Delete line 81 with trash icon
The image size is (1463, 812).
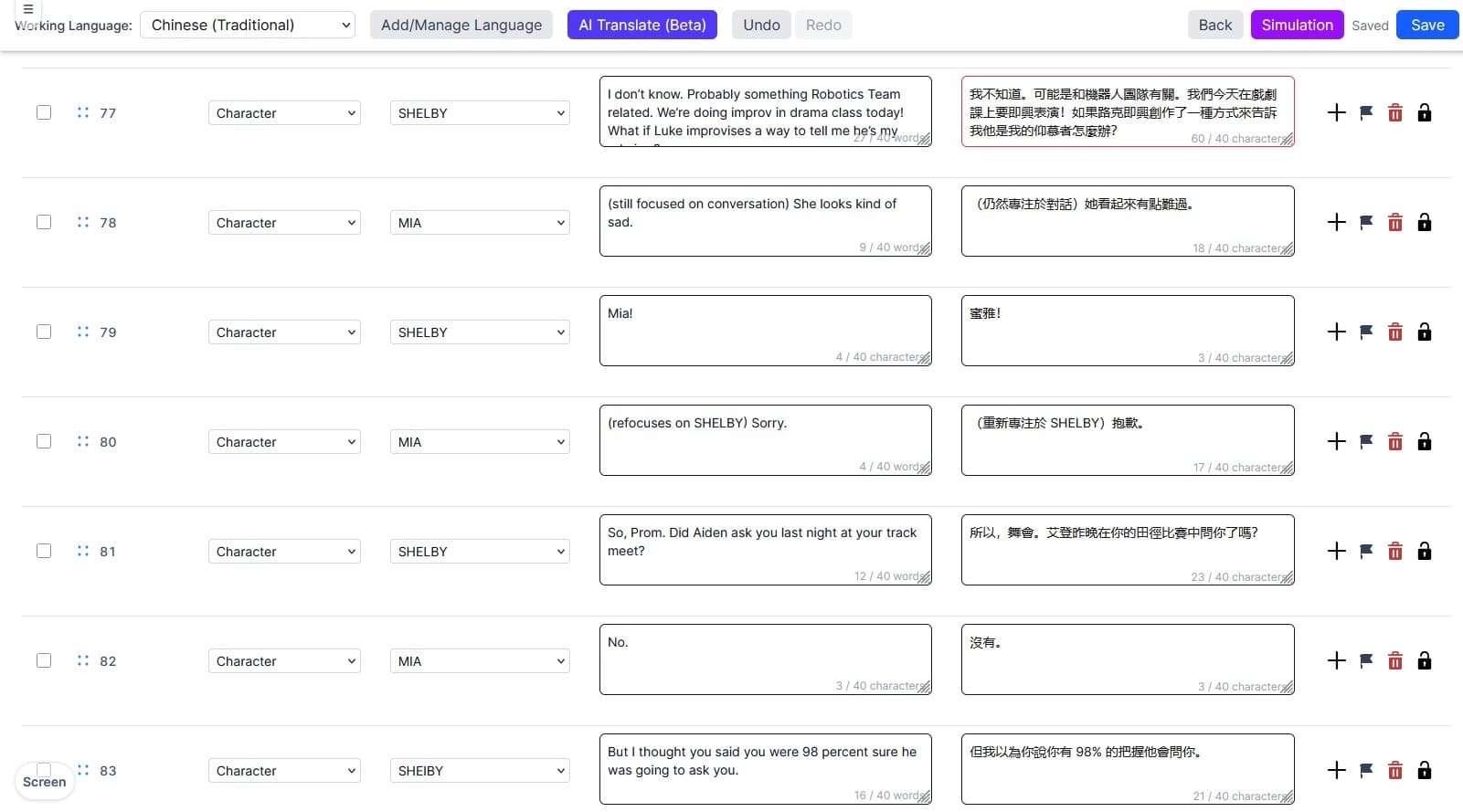(1395, 551)
